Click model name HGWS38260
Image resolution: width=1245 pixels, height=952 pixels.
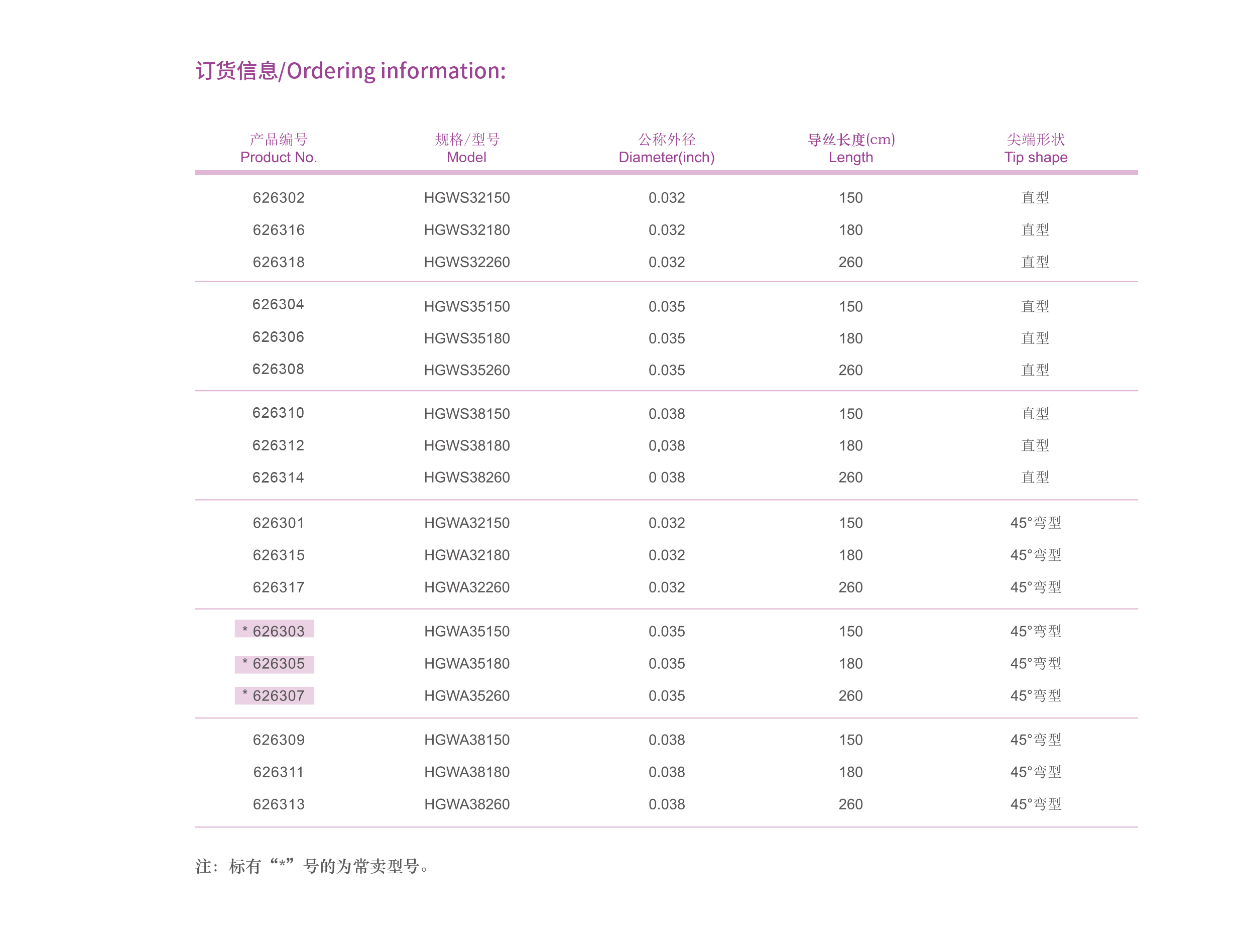coord(467,477)
